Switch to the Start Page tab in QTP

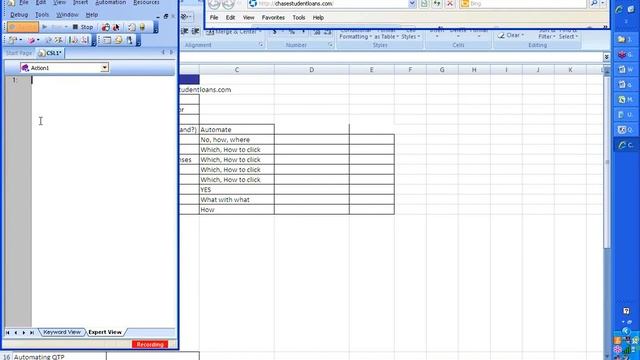19,53
